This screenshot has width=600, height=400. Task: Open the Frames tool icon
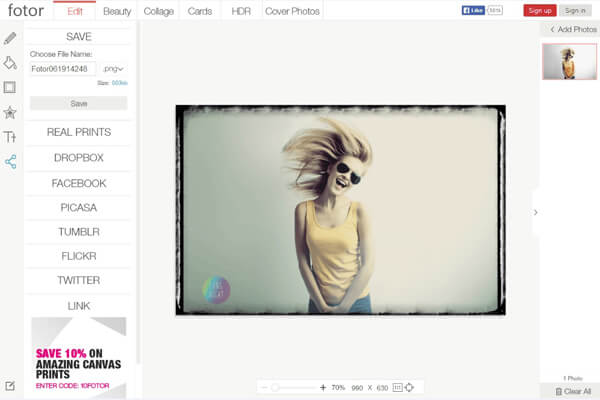(x=10, y=87)
